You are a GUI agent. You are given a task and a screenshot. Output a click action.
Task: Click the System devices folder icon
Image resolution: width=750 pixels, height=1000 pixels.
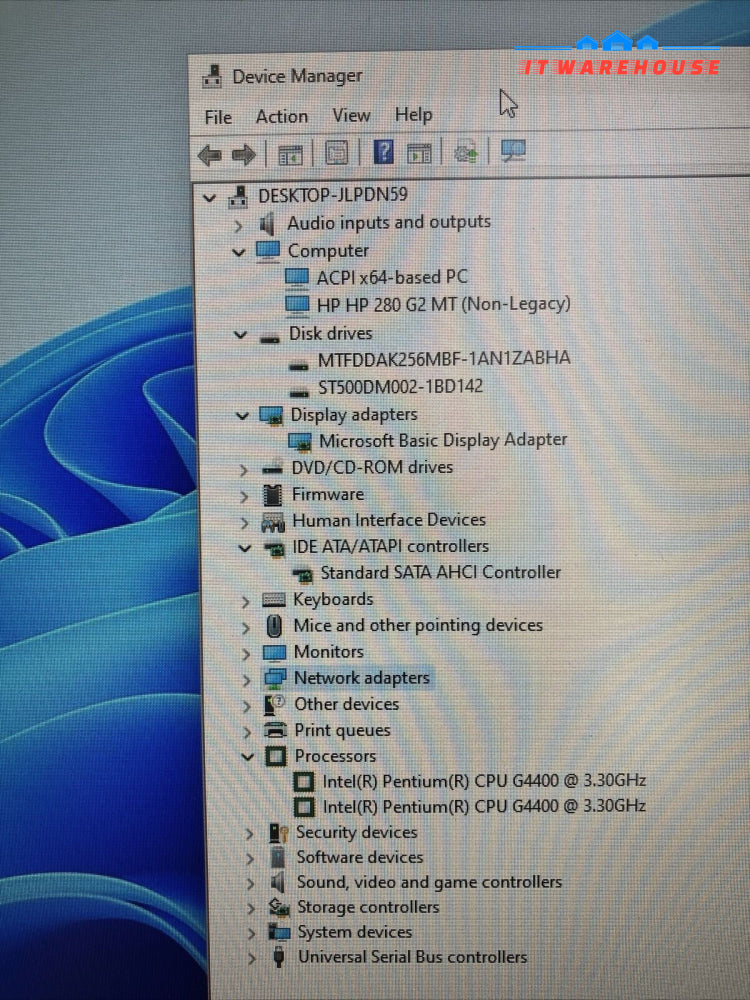pos(279,932)
